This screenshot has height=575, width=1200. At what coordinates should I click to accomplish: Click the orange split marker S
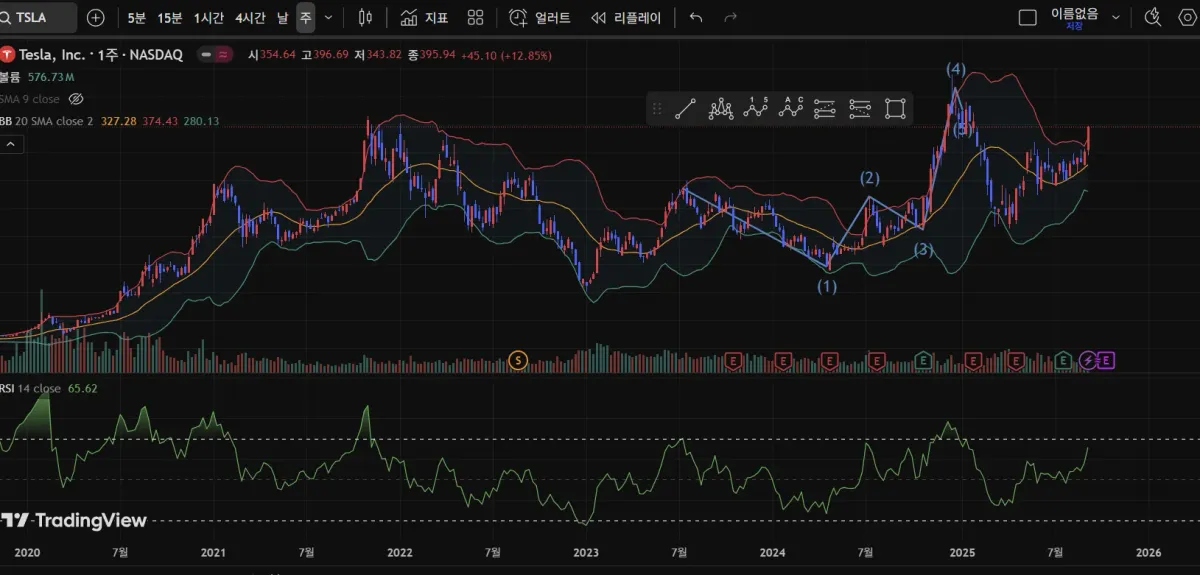tap(518, 359)
